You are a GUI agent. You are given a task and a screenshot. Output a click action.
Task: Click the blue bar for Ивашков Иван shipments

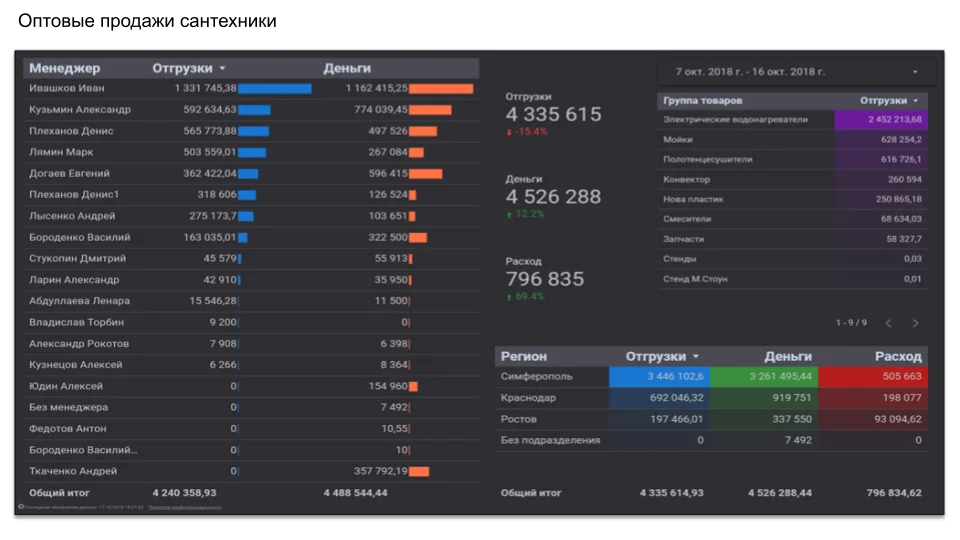(x=275, y=89)
